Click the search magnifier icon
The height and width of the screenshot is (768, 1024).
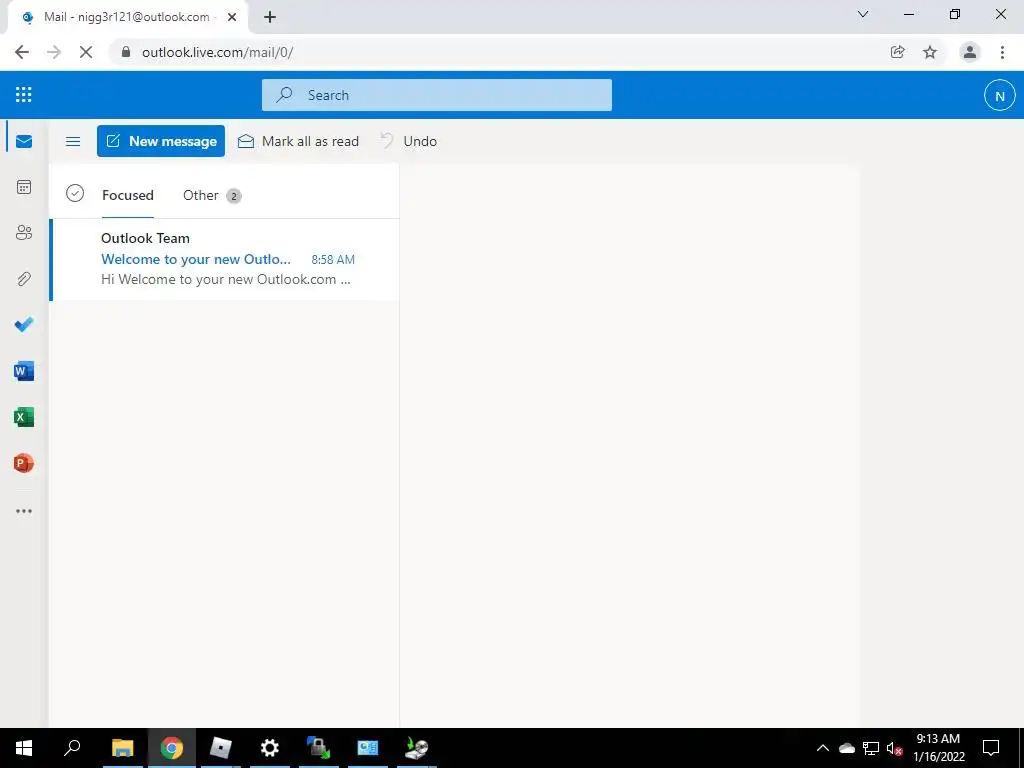pos(284,95)
